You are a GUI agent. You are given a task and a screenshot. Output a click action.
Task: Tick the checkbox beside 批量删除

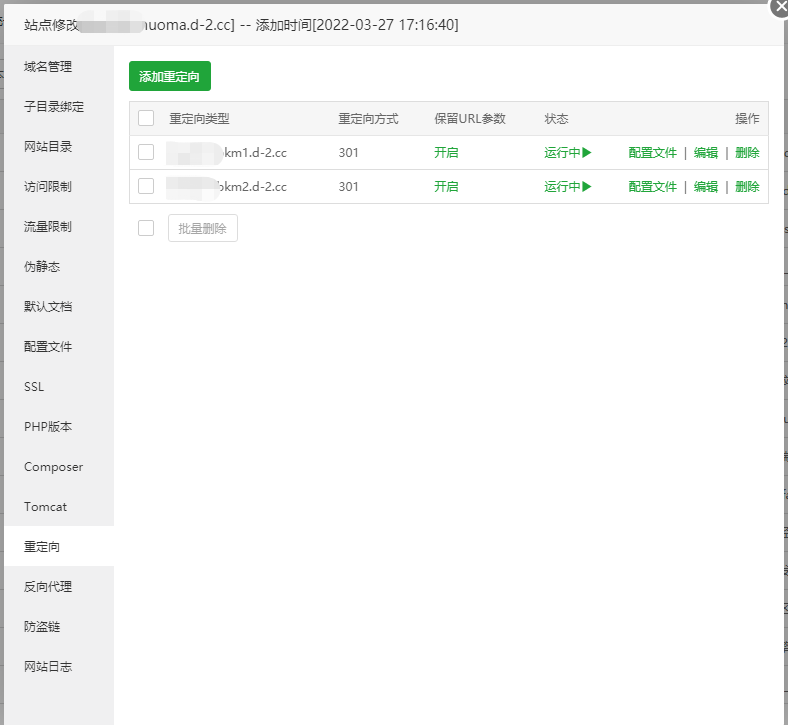[146, 228]
